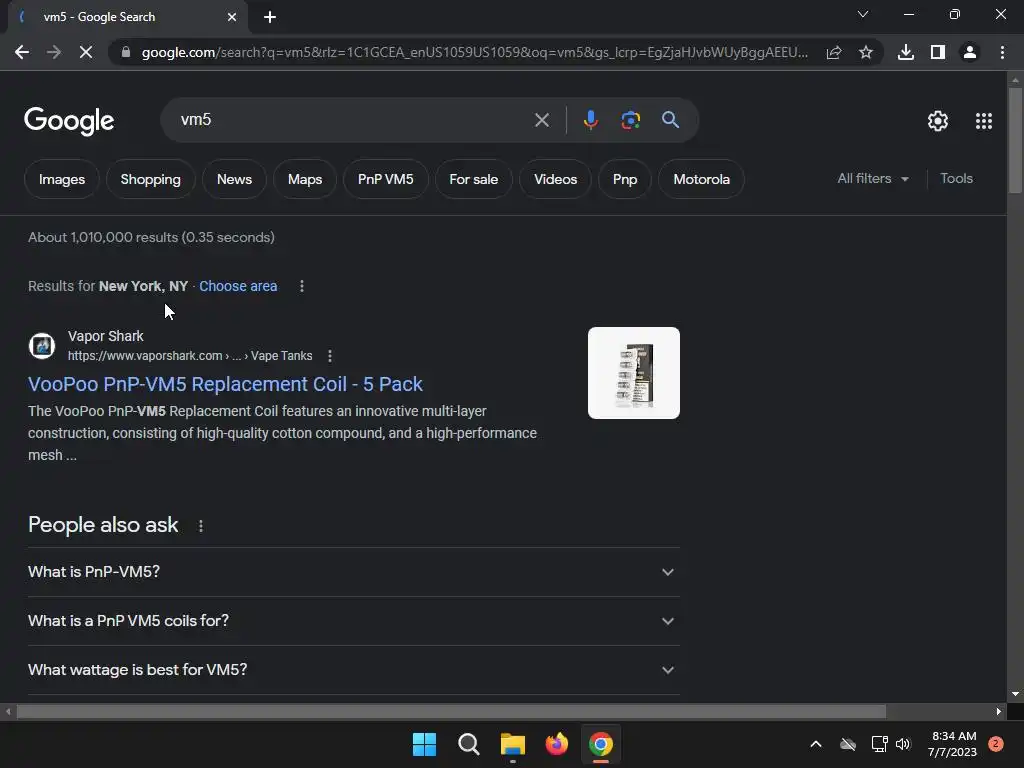Viewport: 1024px width, 768px height.
Task: Clear the search box text
Action: [541, 120]
